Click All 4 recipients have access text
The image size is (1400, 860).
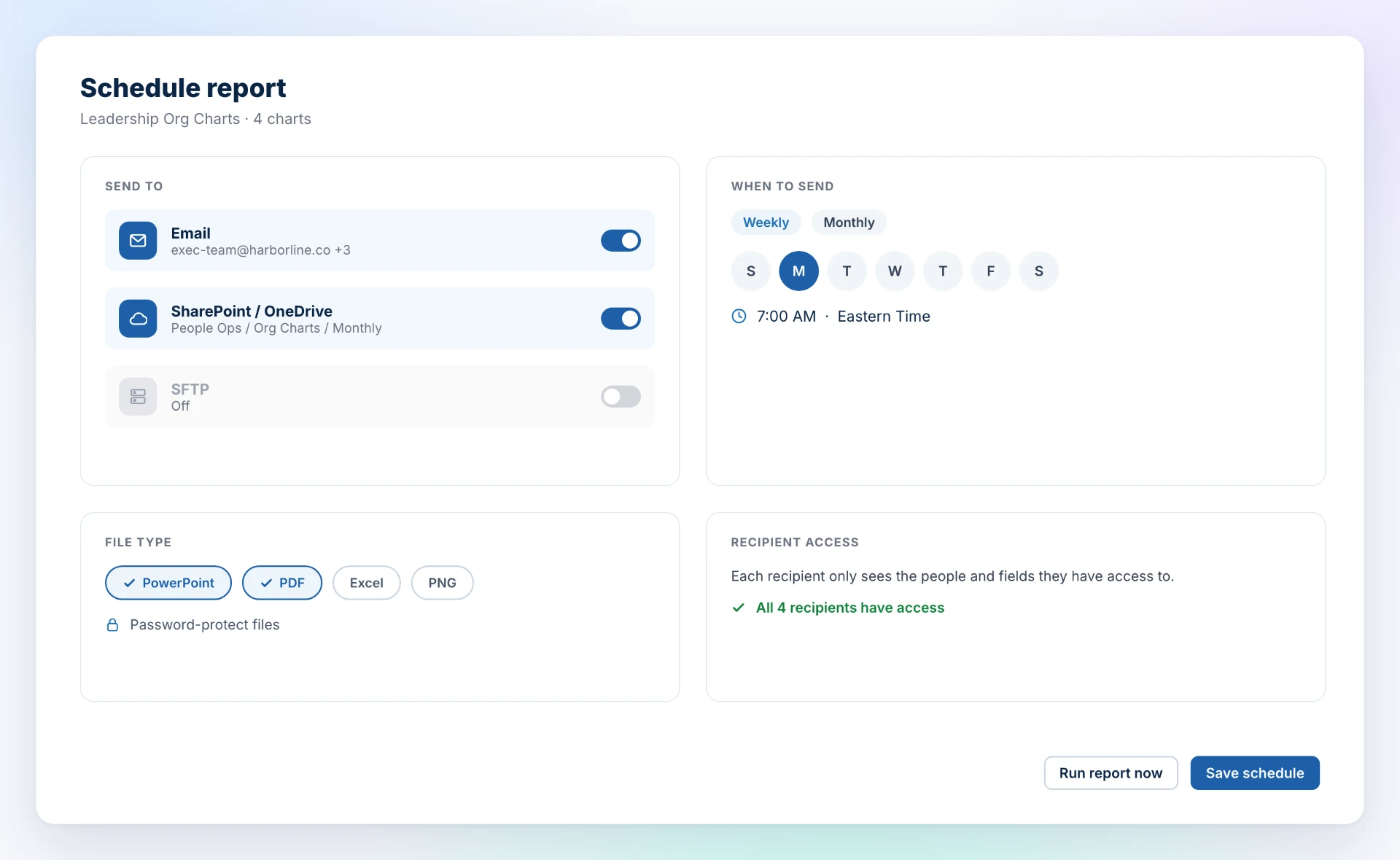tap(850, 608)
